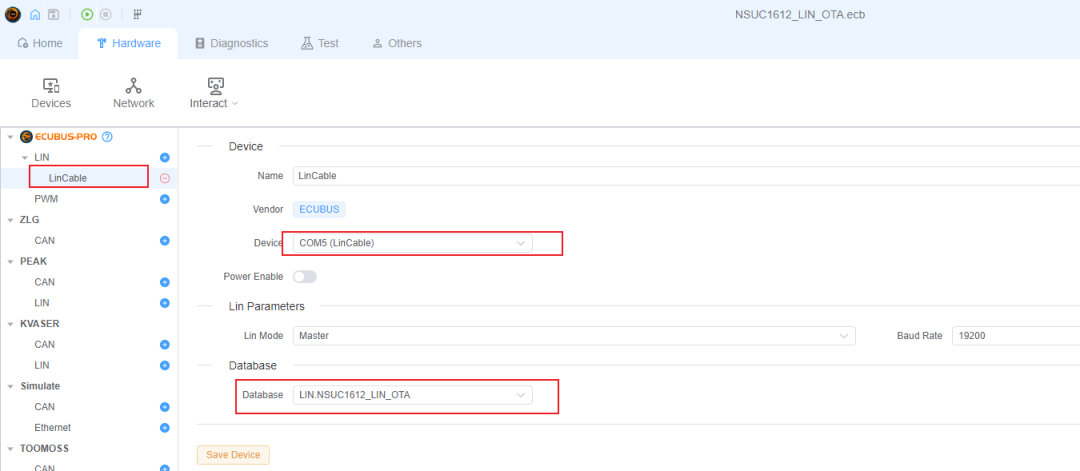Remove LinCable with the red minus icon
This screenshot has width=1080, height=471.
165,178
